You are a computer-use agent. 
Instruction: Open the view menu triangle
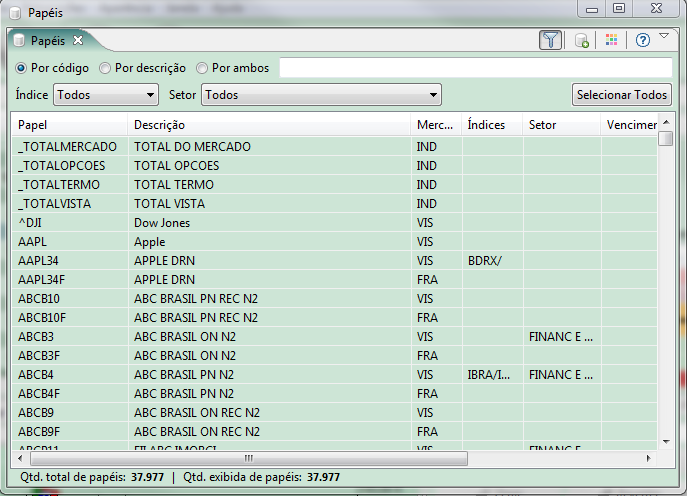click(x=664, y=36)
